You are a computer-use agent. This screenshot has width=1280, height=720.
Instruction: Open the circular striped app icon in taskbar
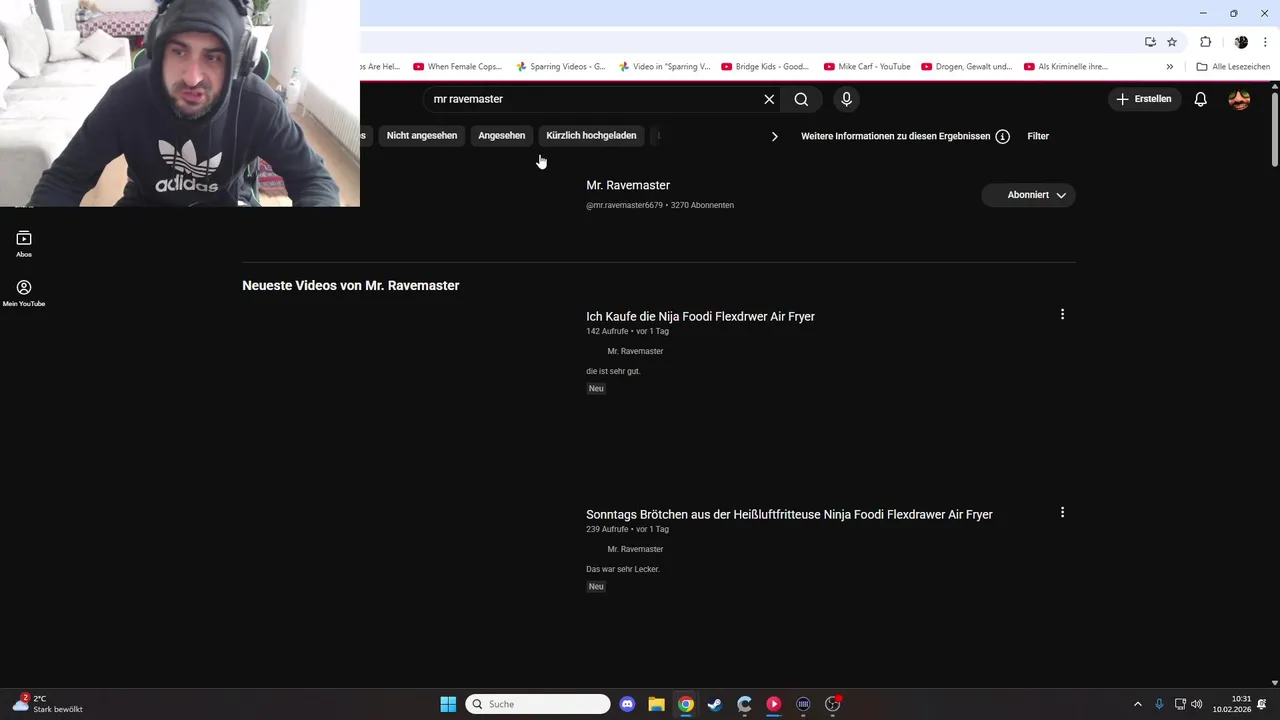[803, 704]
